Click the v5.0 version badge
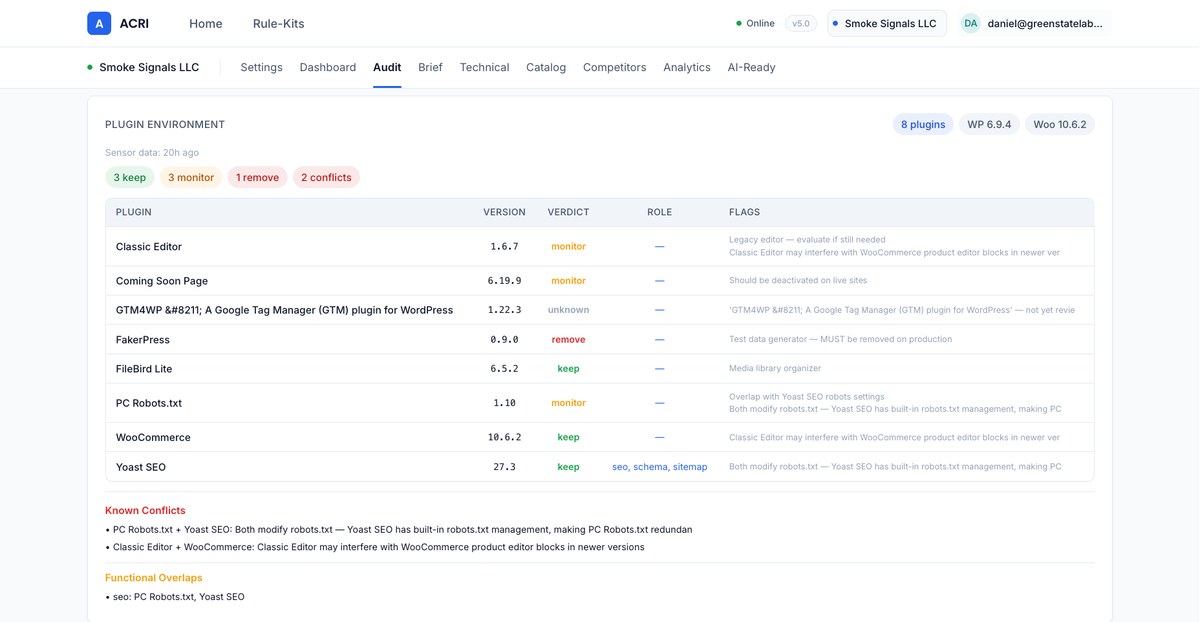 801,23
